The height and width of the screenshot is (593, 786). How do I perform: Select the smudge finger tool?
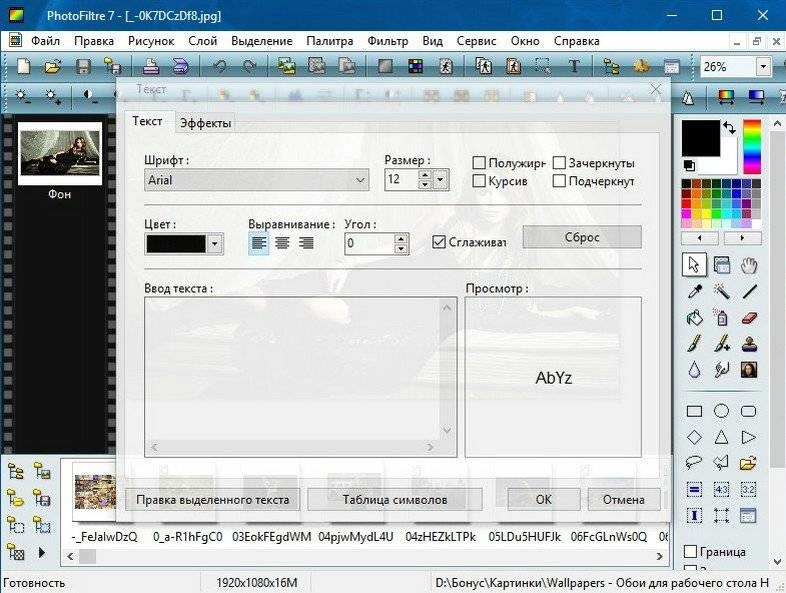(722, 370)
